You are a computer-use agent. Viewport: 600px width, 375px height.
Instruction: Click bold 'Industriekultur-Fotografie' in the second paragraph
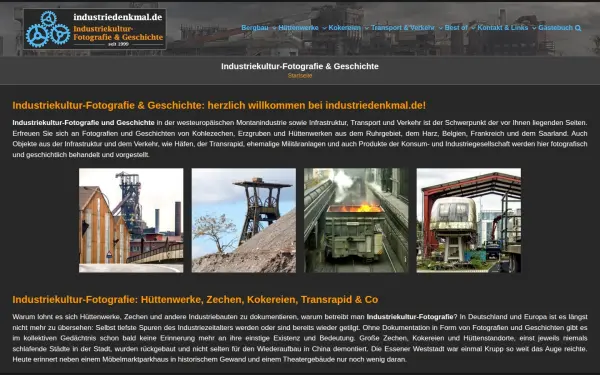pyautogui.click(x=410, y=317)
